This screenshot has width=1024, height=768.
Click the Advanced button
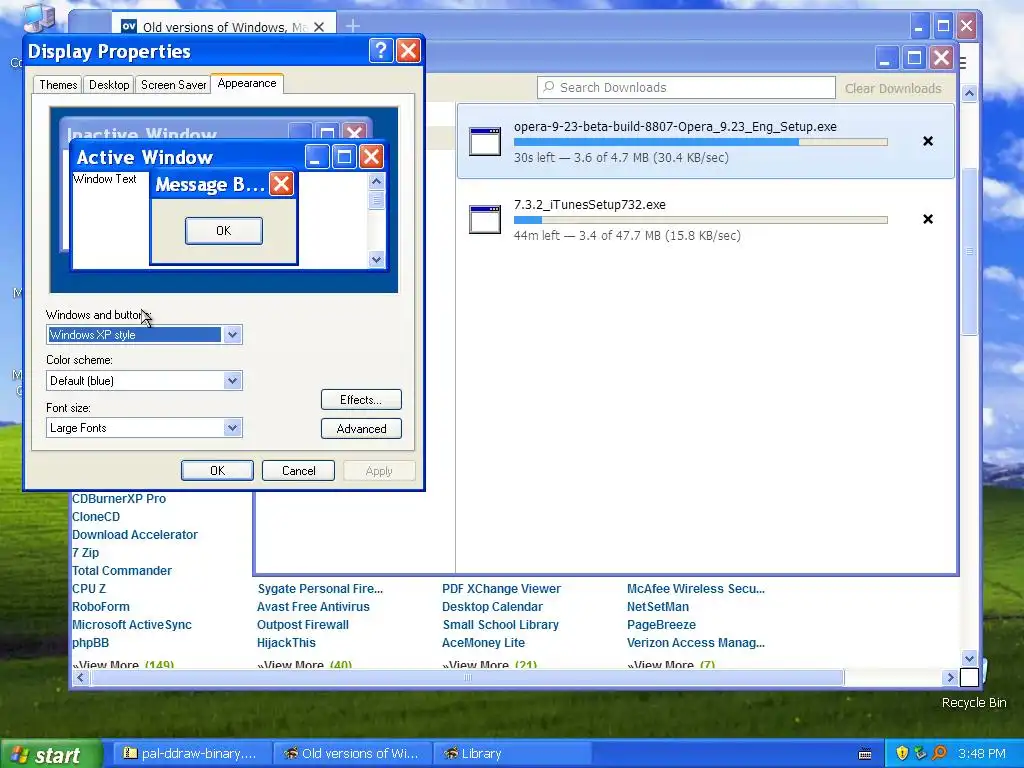(361, 429)
